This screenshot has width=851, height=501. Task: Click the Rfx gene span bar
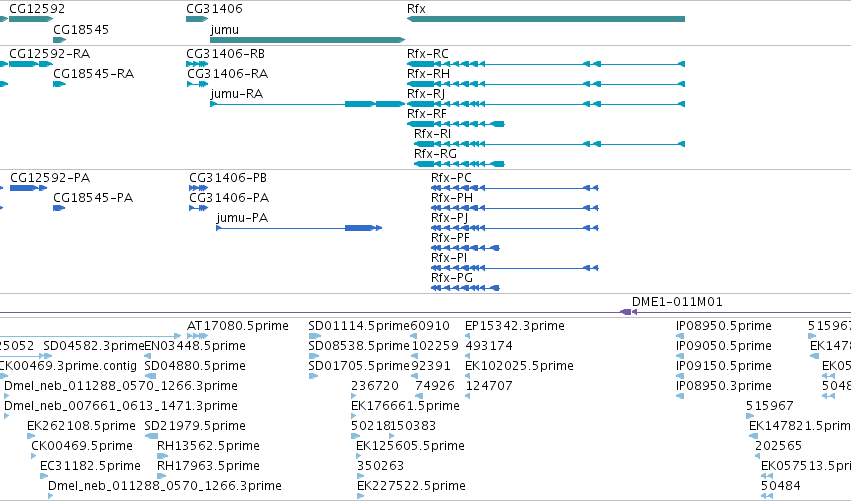[x=545, y=19]
